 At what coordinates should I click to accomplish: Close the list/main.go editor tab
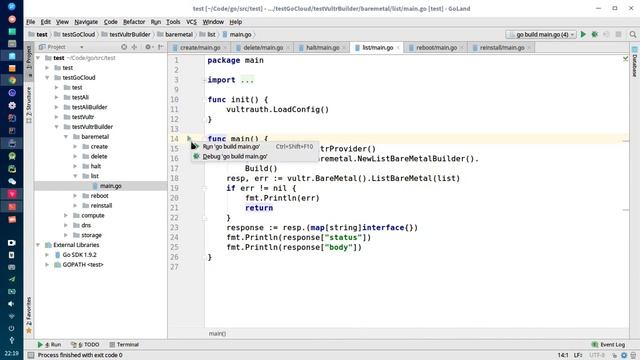pyautogui.click(x=398, y=48)
